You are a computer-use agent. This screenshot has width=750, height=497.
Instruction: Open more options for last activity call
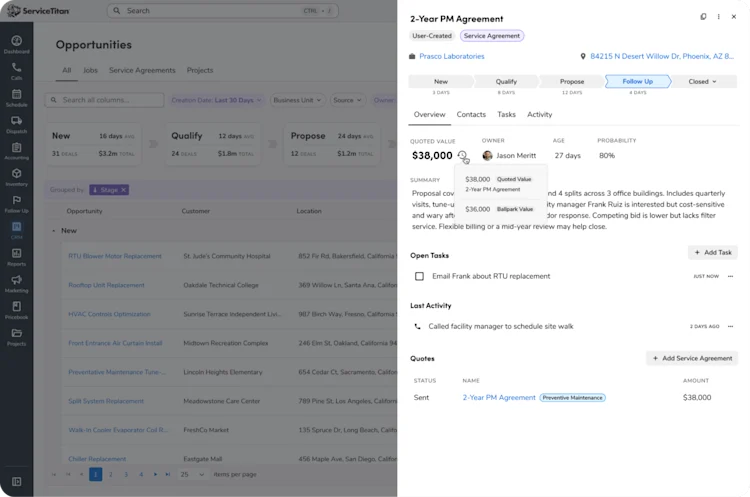730,326
